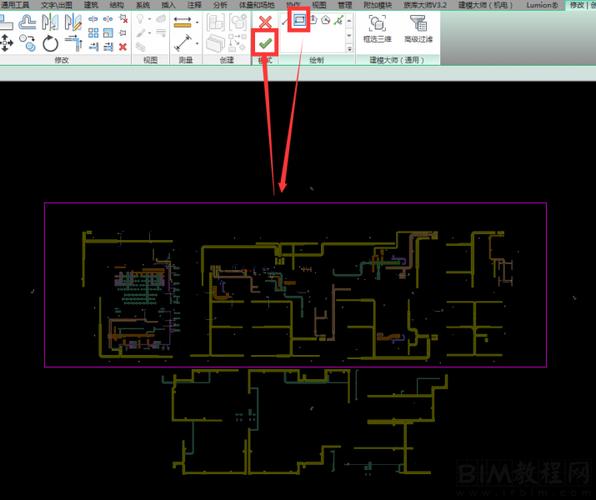The width and height of the screenshot is (596, 500).
Task: Open the 插入 ribbon tab
Action: pos(168,5)
